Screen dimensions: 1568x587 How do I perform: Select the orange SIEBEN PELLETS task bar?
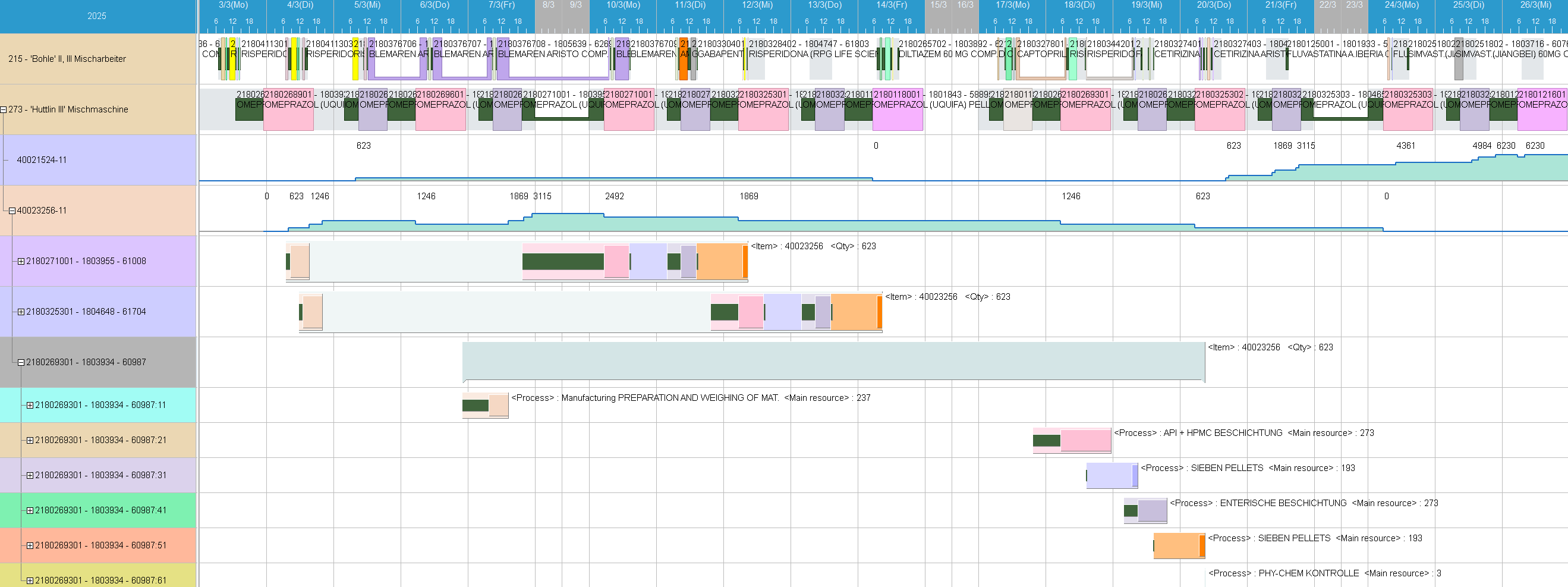tap(1177, 545)
